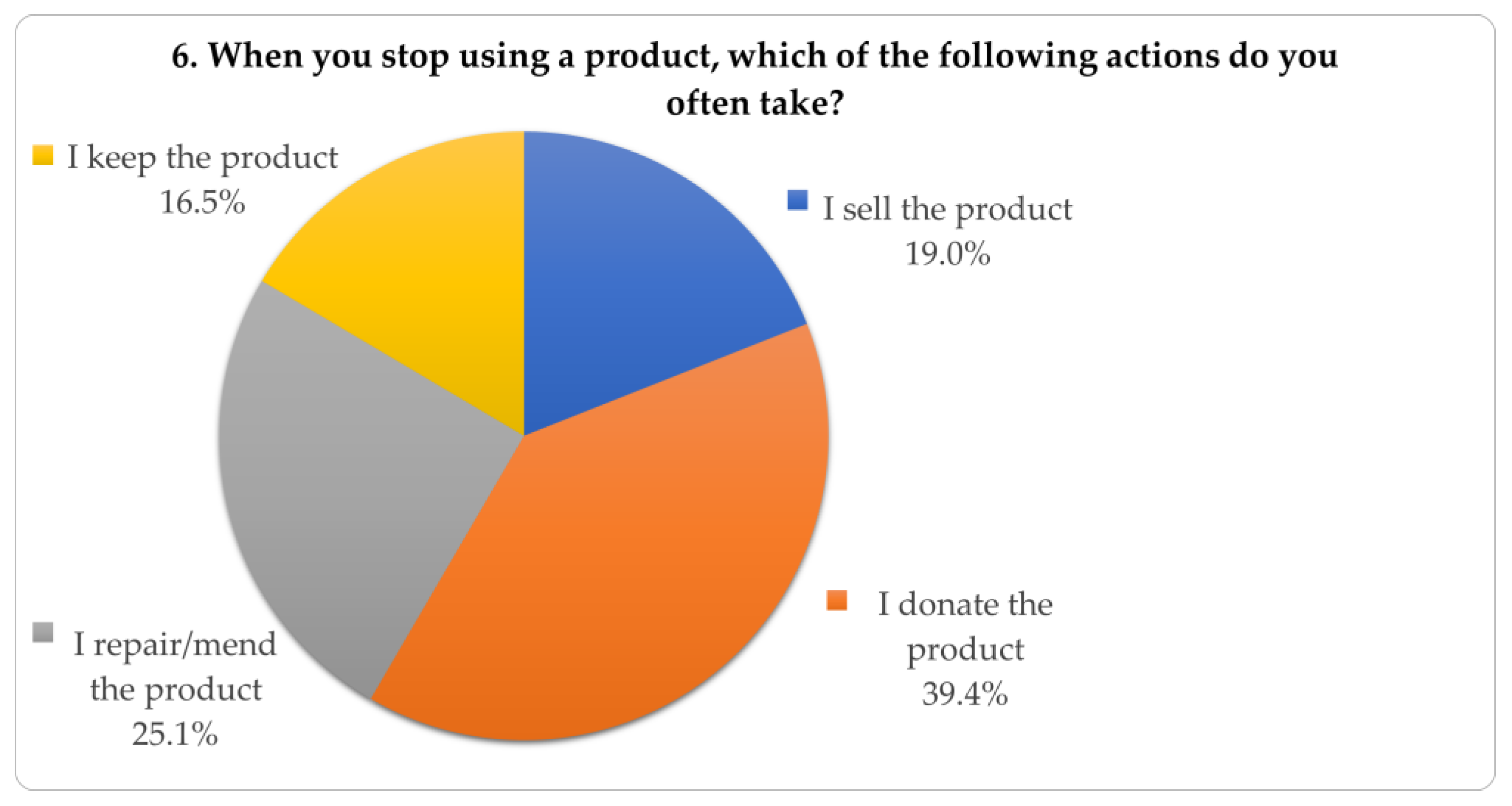
Task: Click the 25.1% data value
Action: (x=175, y=734)
